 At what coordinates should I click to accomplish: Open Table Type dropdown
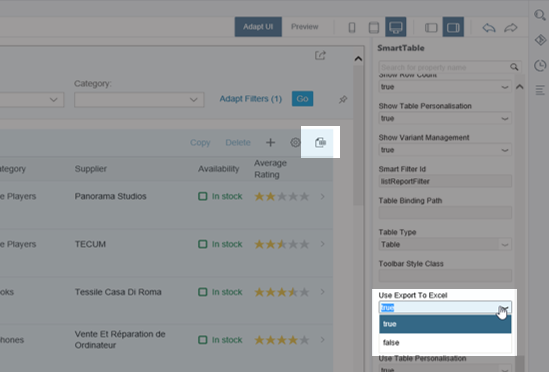coord(445,244)
